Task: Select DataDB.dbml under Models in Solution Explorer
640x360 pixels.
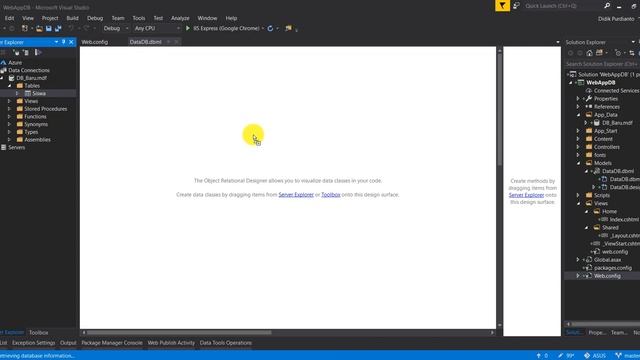Action: [618, 171]
